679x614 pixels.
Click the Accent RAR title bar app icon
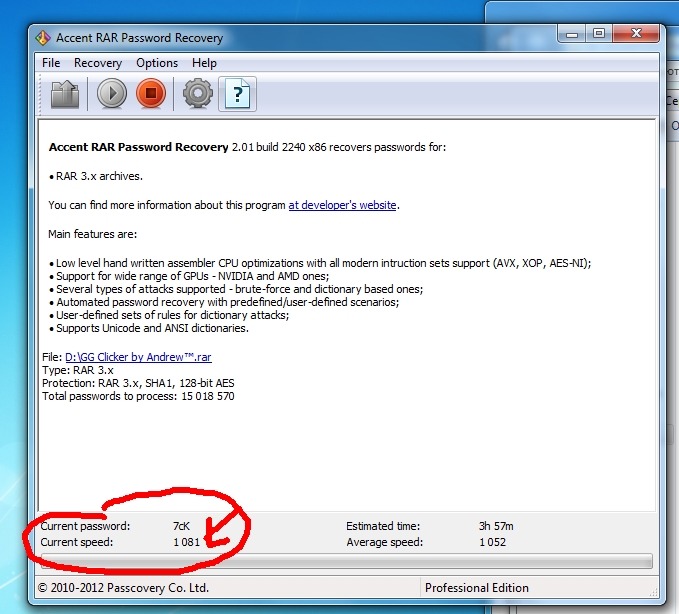pyautogui.click(x=43, y=38)
